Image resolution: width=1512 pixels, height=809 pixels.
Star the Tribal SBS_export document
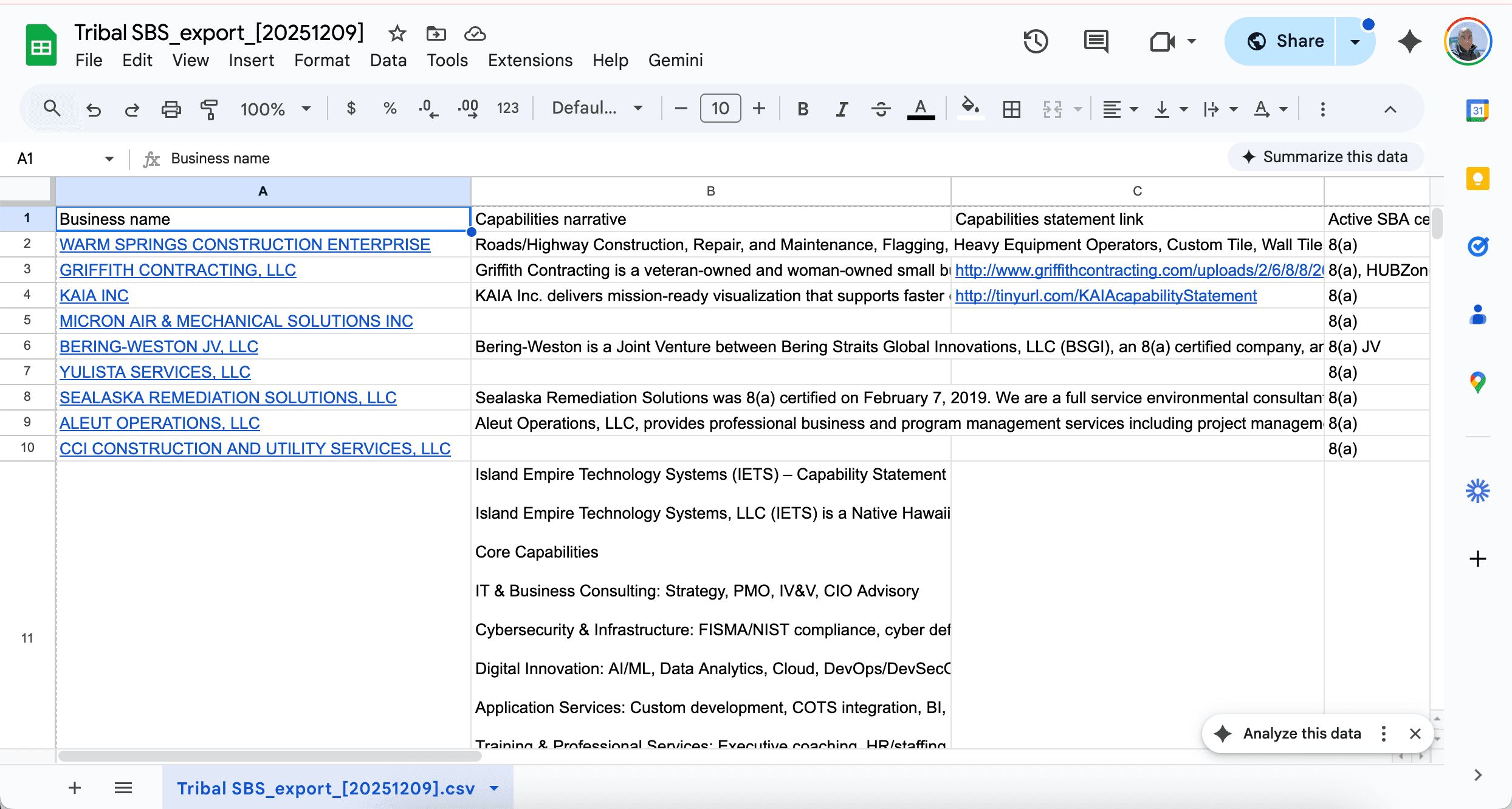[x=397, y=33]
